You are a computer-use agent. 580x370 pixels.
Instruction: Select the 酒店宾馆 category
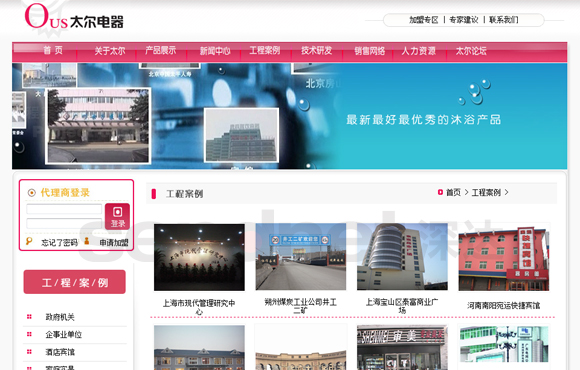coord(60,352)
